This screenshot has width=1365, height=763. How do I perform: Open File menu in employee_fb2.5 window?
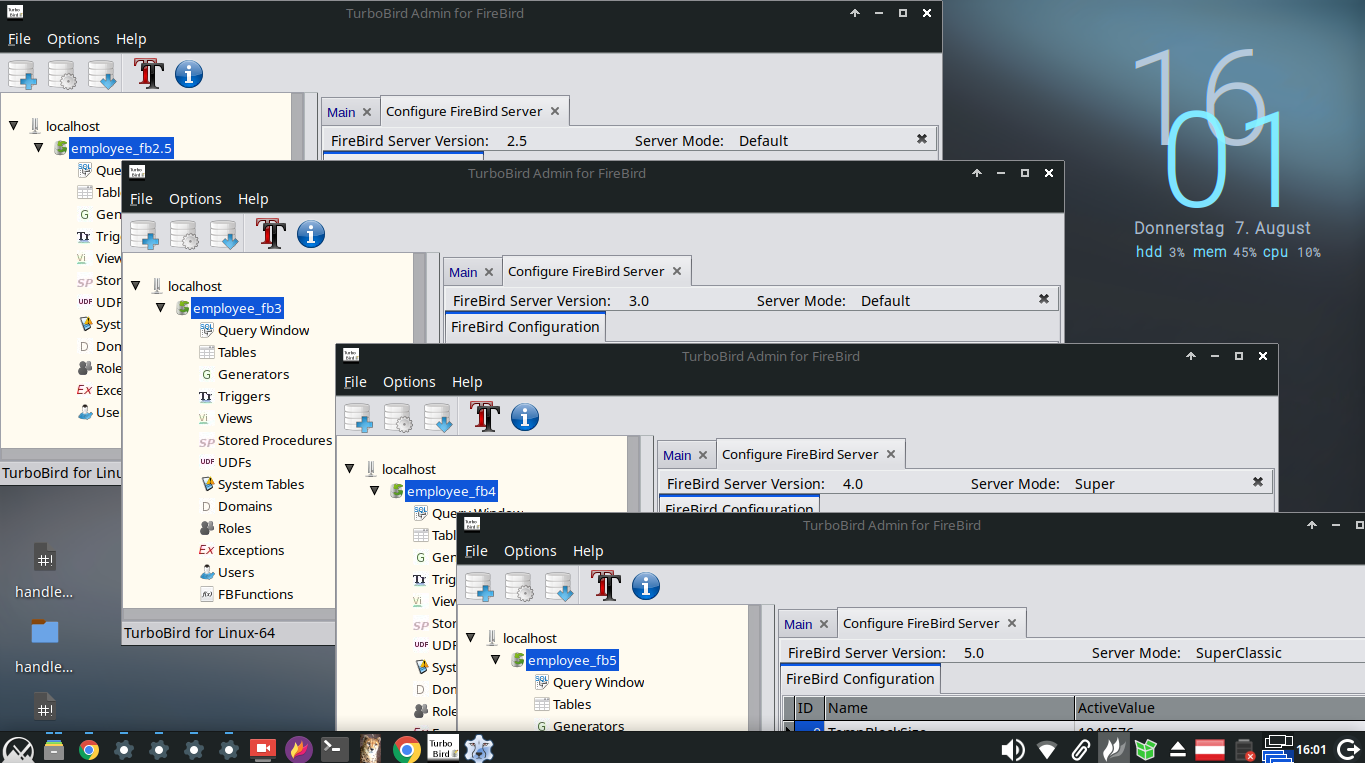click(x=19, y=39)
